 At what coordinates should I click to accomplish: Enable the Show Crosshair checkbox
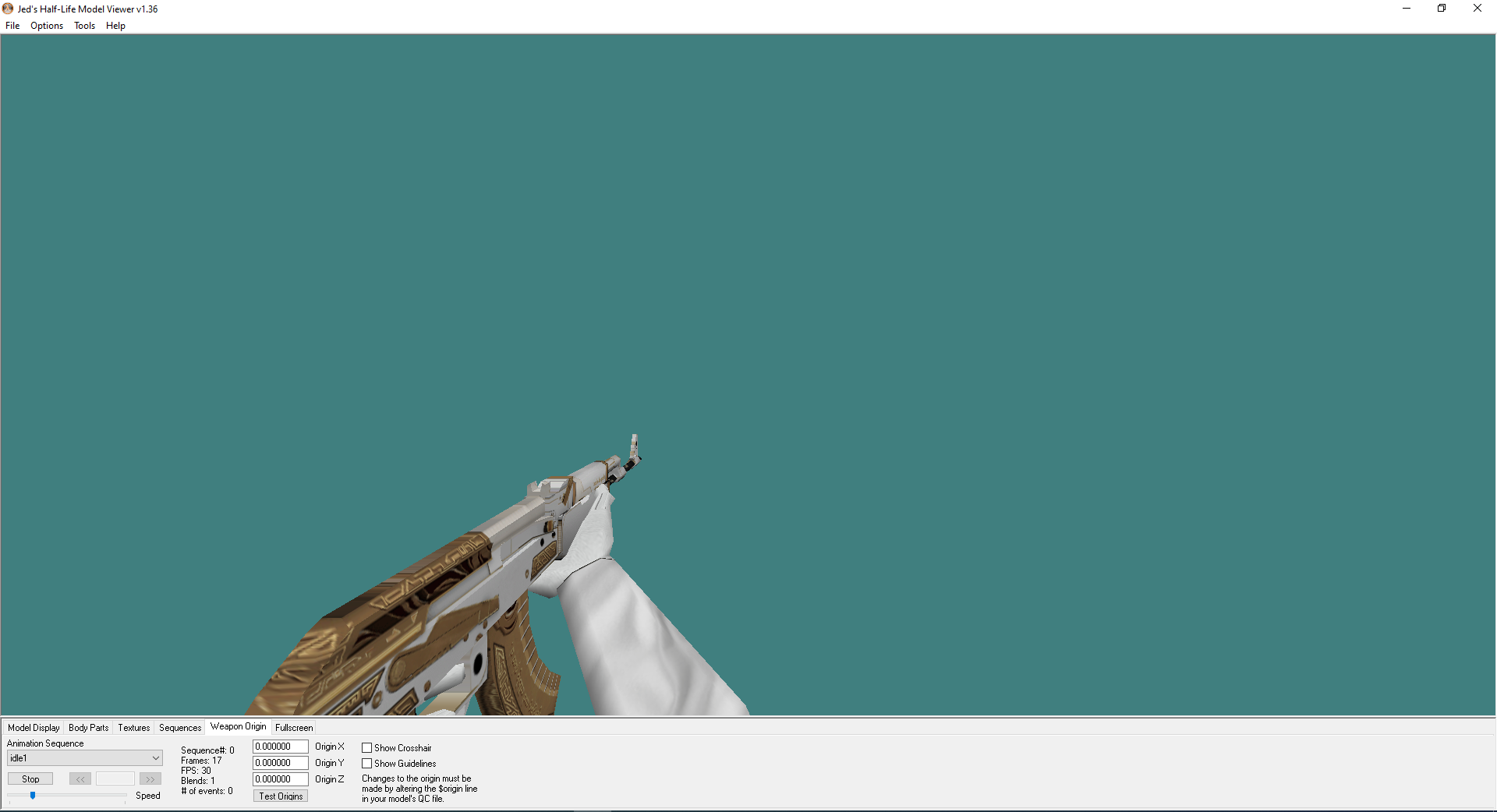pyautogui.click(x=366, y=748)
